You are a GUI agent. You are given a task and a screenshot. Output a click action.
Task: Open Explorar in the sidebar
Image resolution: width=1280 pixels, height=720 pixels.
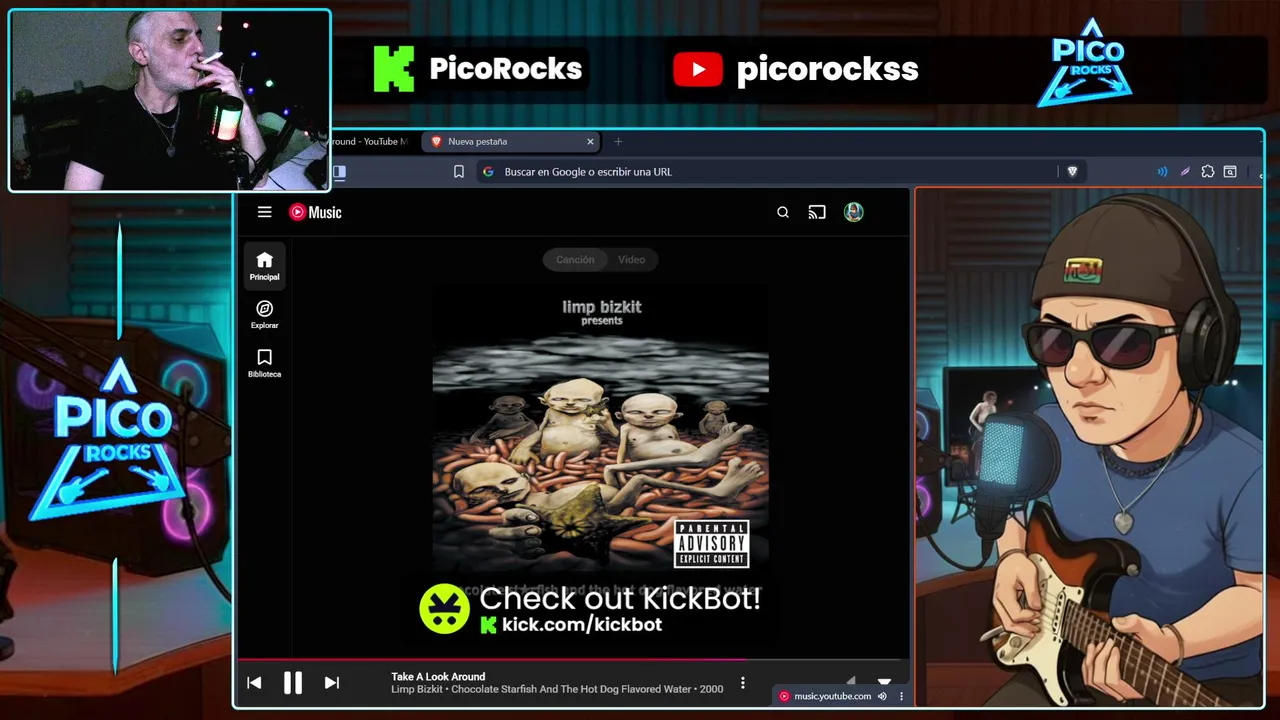click(x=264, y=315)
